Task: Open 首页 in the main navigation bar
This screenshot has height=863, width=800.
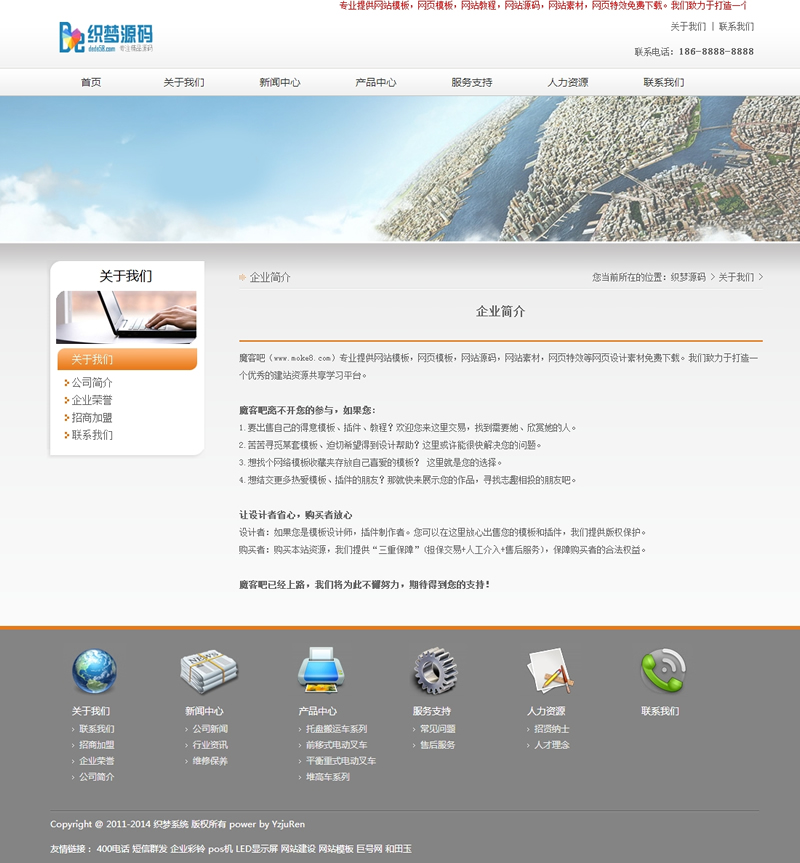Action: 91,82
